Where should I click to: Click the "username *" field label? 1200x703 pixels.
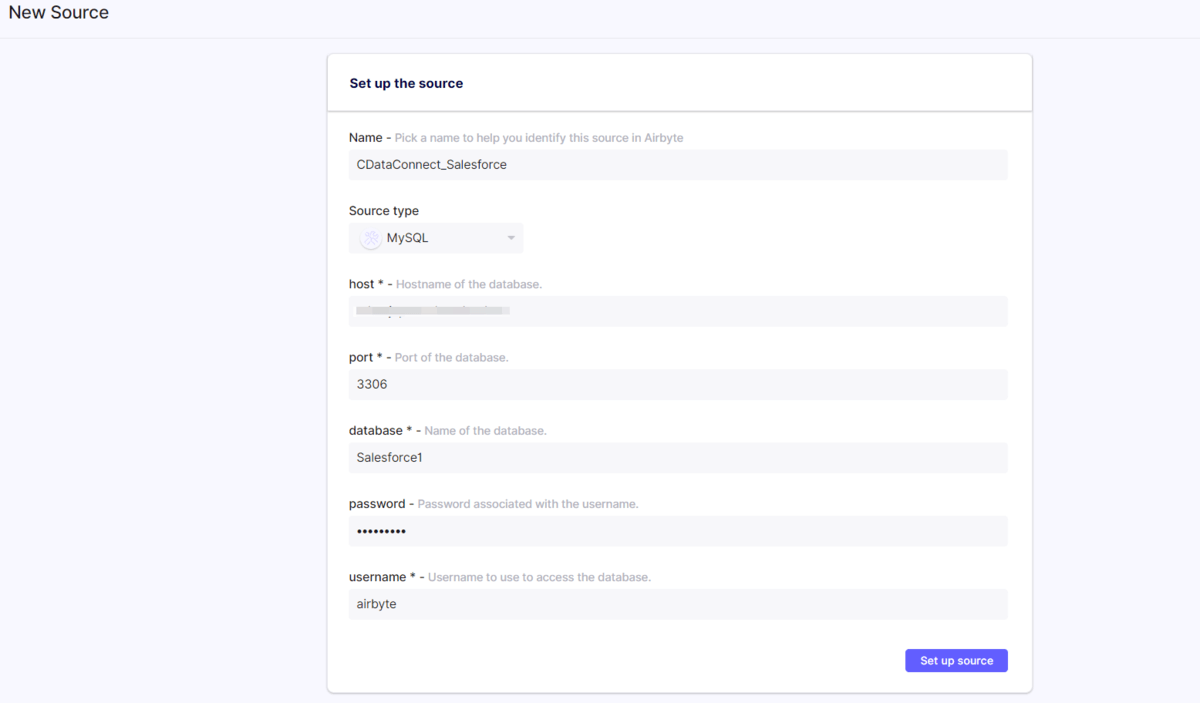click(x=382, y=577)
